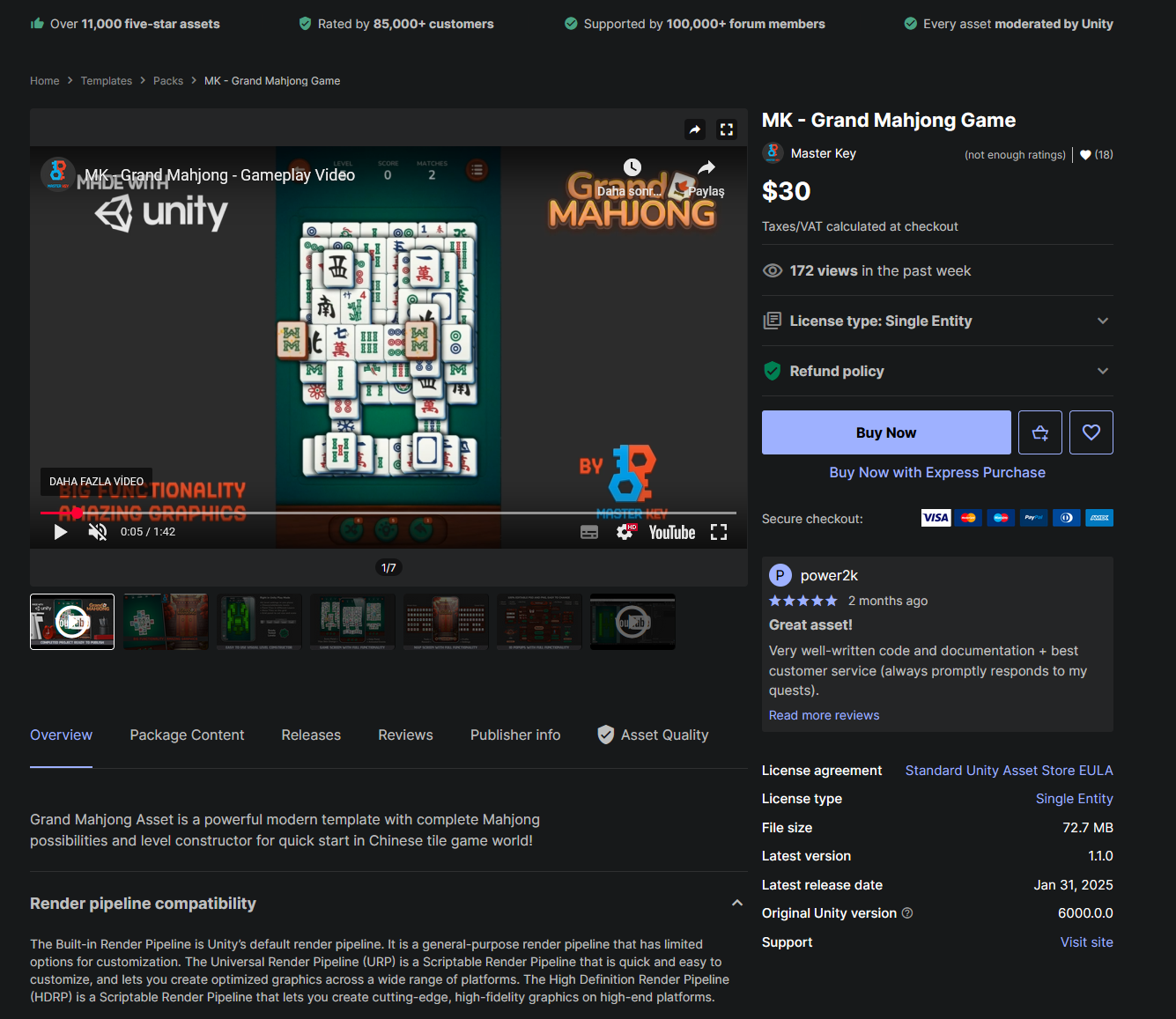Go to Templates breadcrumb
The width and height of the screenshot is (1176, 1019).
click(x=107, y=81)
